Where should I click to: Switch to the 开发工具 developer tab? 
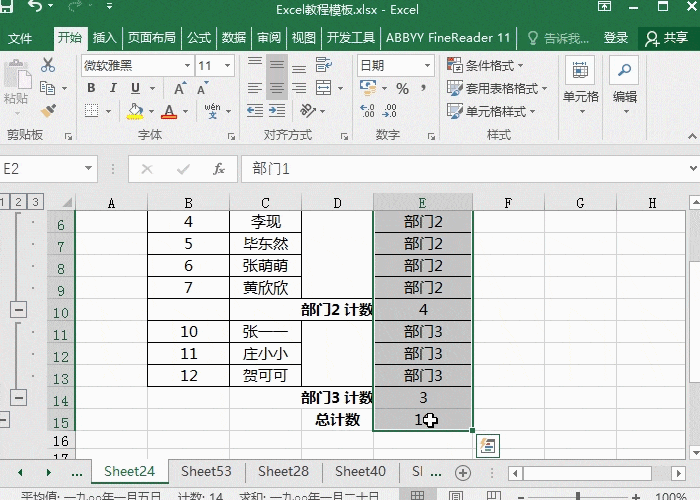coord(351,38)
